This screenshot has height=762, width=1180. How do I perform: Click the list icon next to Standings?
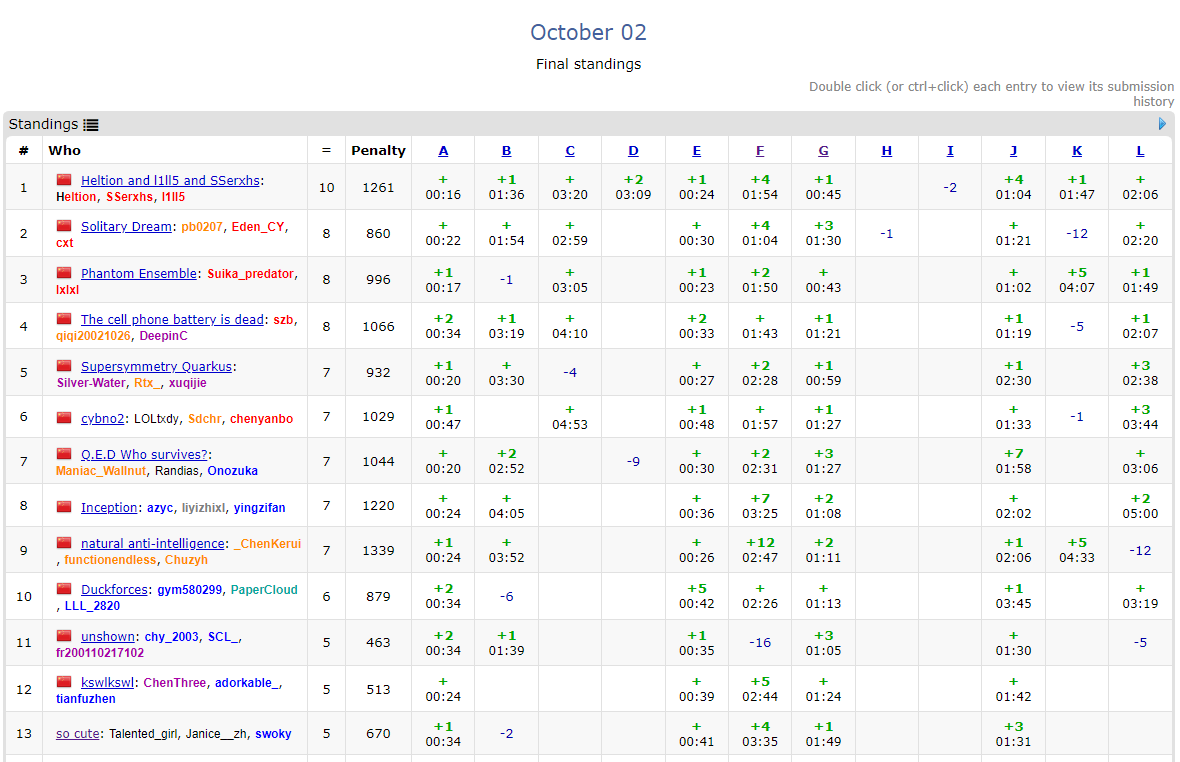91,125
